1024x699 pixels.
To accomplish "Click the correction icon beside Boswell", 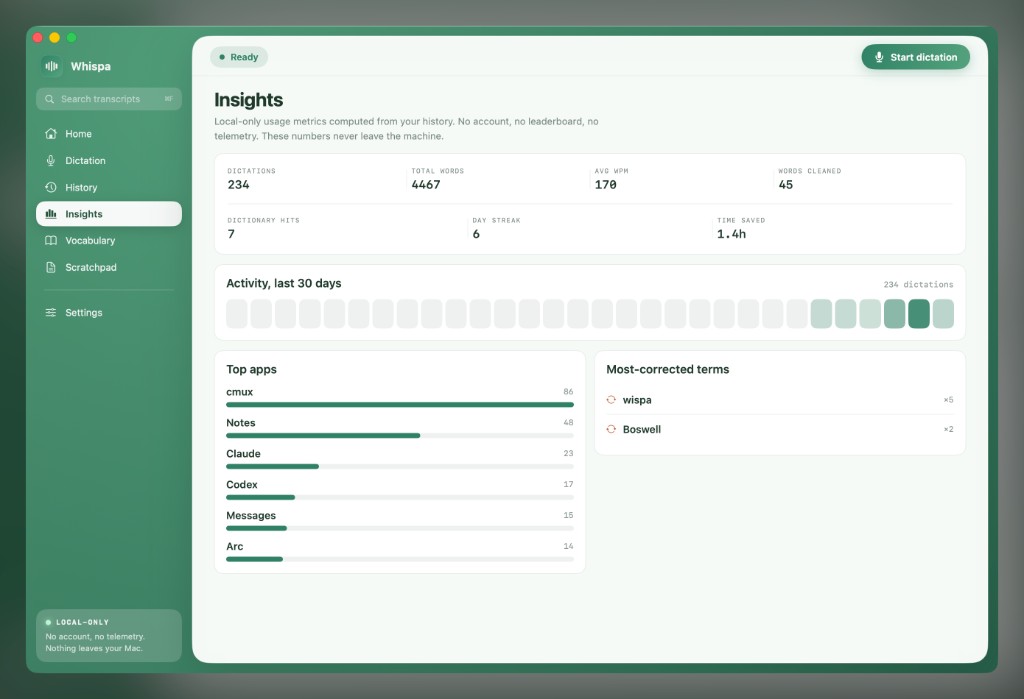I will 611,429.
